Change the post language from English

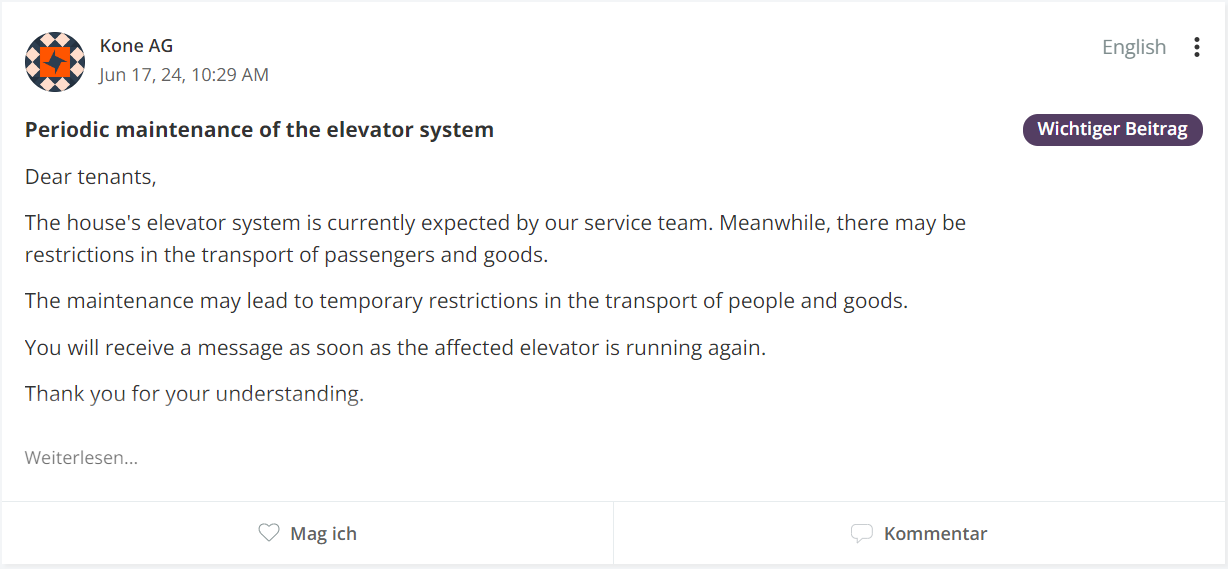pos(1134,47)
